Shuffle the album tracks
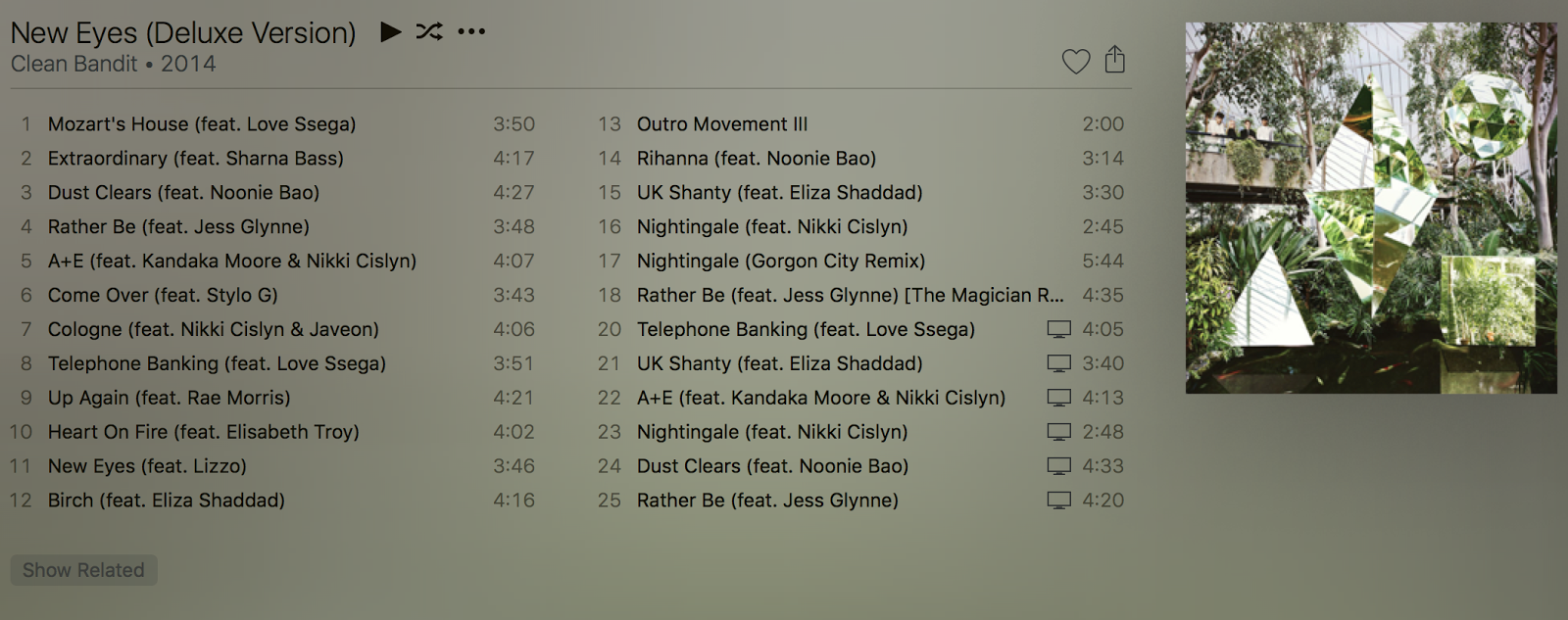1568x620 pixels. click(x=429, y=31)
